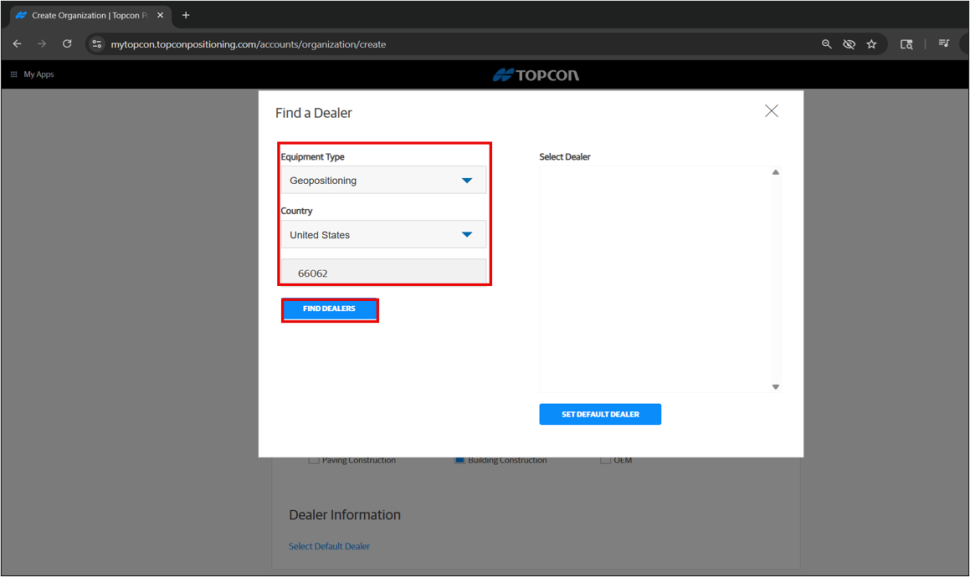Close the Find a Dealer dialog
Image resolution: width=970 pixels, height=577 pixels.
pos(771,111)
